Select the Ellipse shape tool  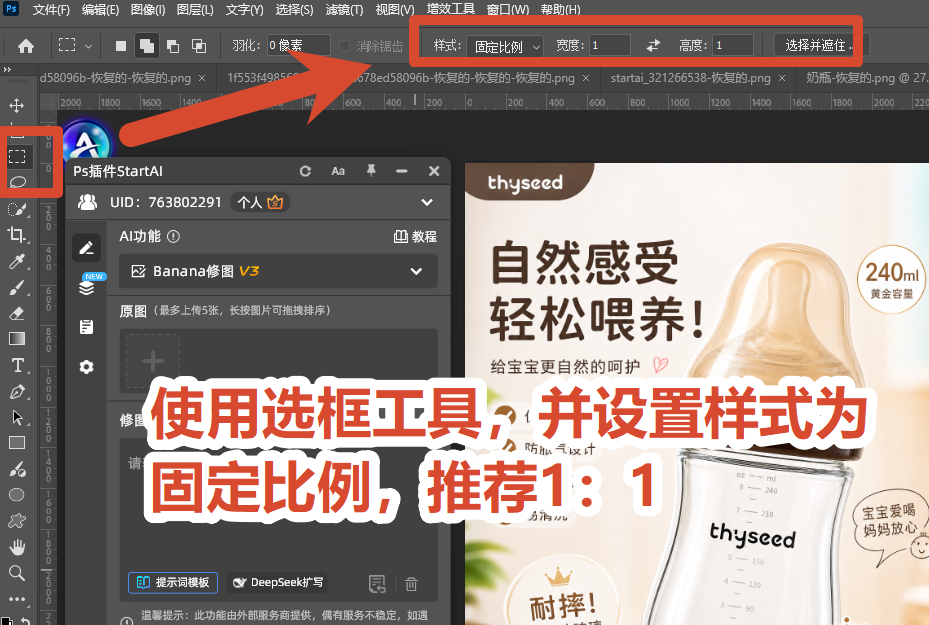point(17,495)
